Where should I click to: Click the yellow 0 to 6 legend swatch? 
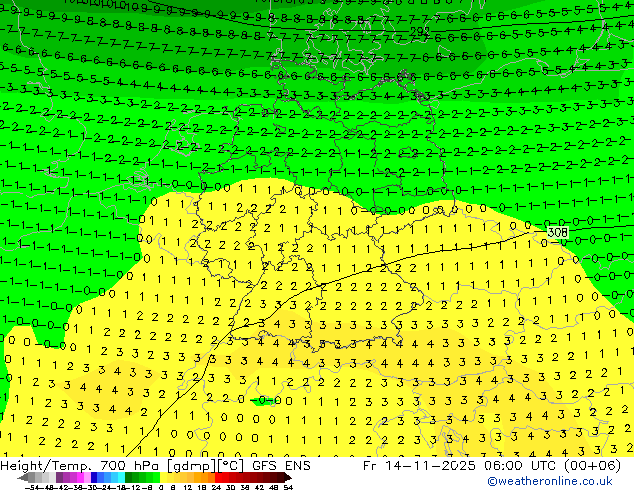click(x=163, y=478)
